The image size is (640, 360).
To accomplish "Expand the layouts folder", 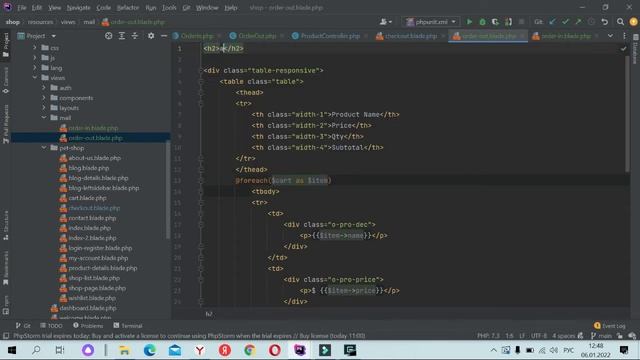I will tap(44, 108).
